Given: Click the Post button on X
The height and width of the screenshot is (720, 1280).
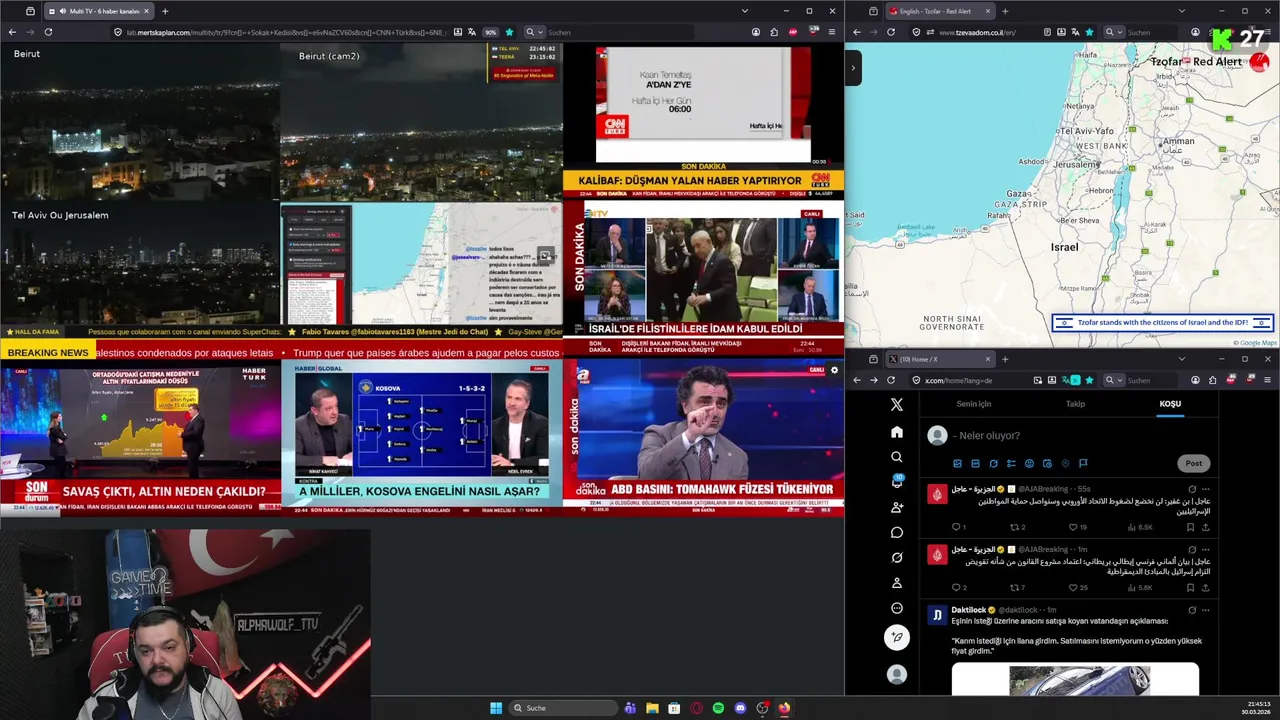Looking at the screenshot, I should point(1194,463).
